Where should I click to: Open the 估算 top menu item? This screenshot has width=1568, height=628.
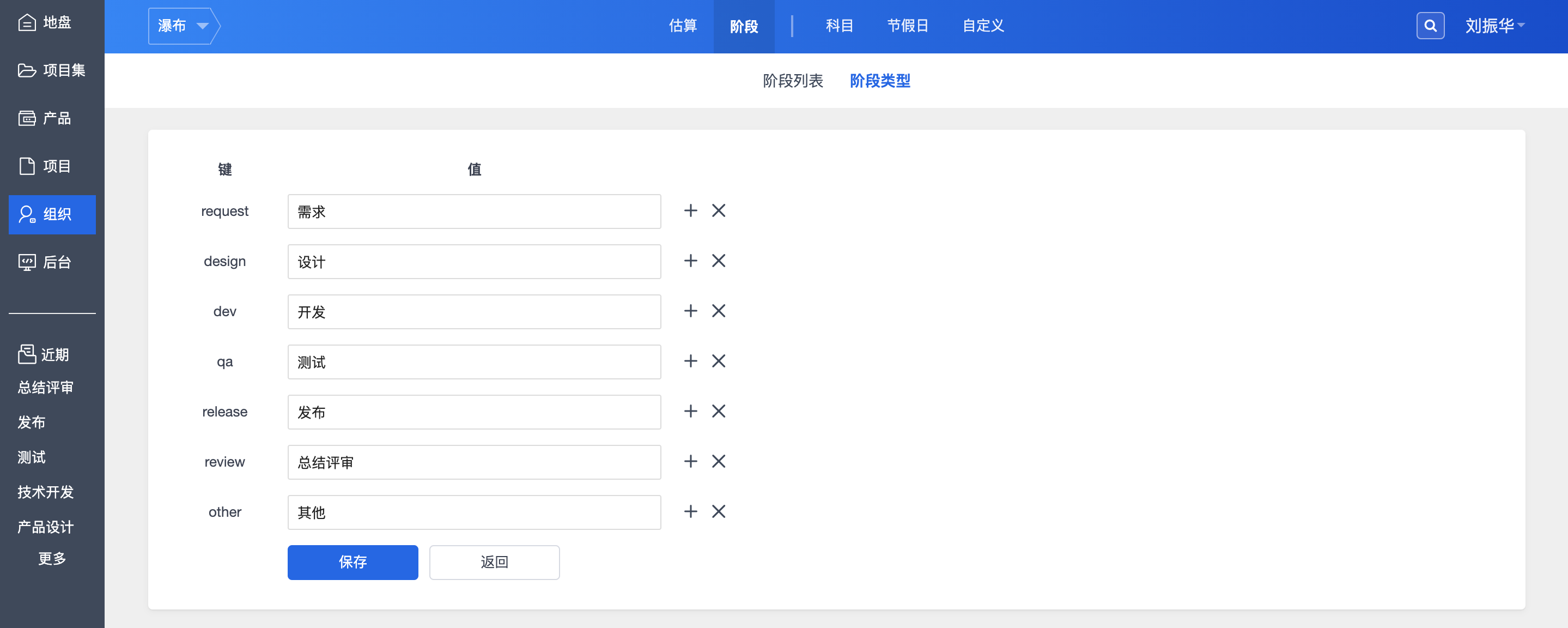coord(682,26)
